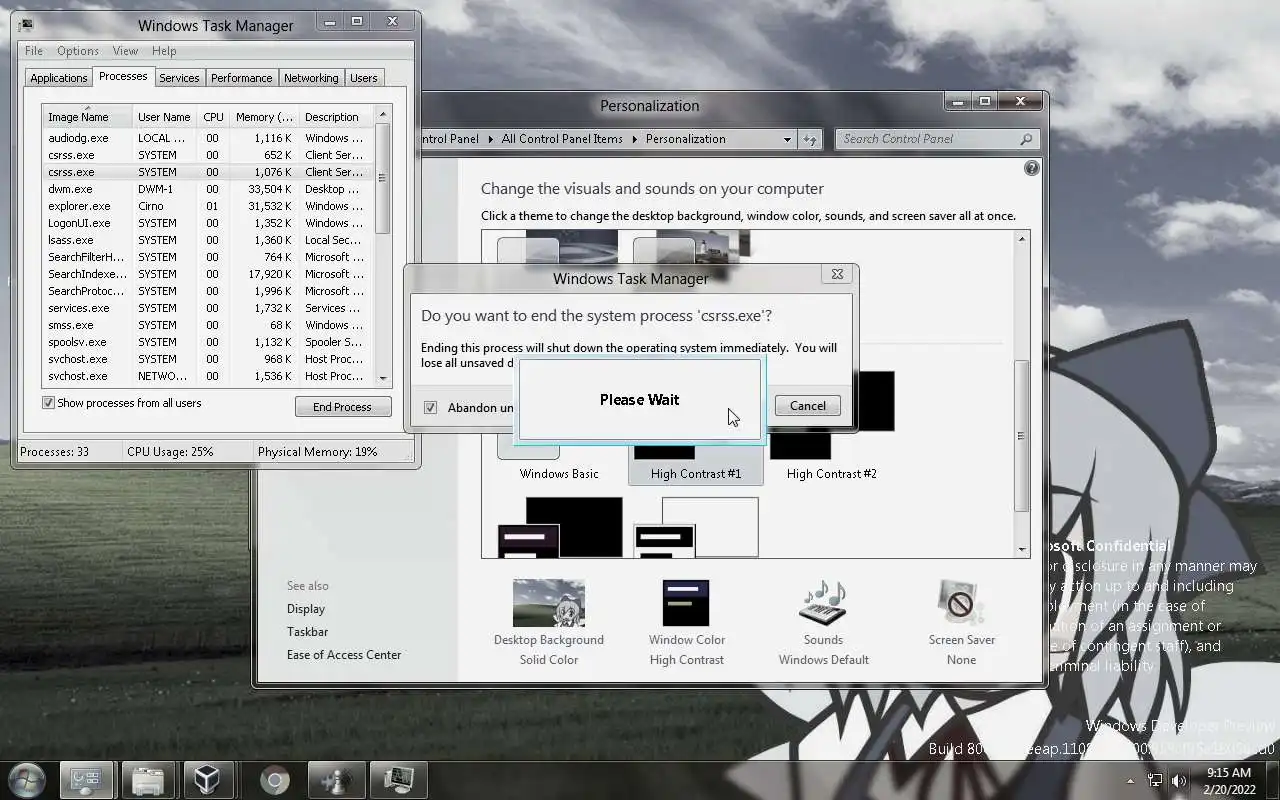Screen dimensions: 1280x800
Task: Switch to the Users tab
Action: tap(364, 78)
